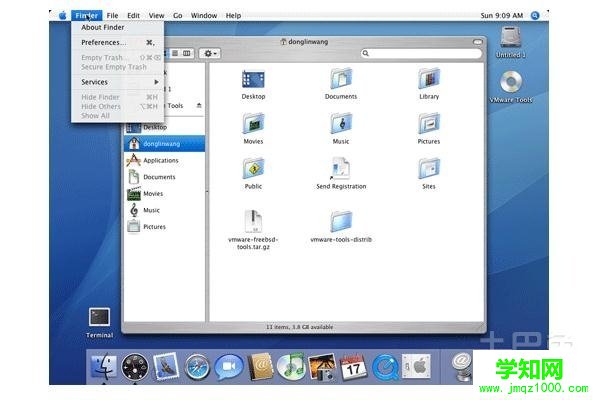The height and width of the screenshot is (400, 600).
Task: Launch QuickTime Player from the Dock
Action: point(385,367)
